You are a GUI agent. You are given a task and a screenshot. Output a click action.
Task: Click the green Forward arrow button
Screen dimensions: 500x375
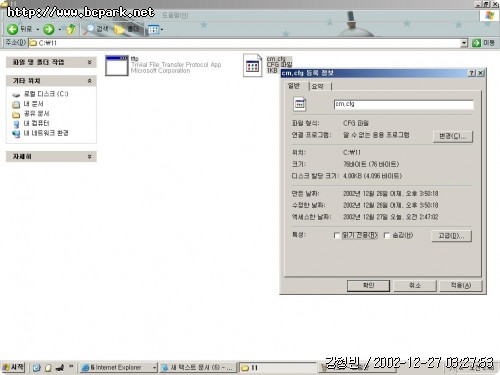tap(49, 29)
